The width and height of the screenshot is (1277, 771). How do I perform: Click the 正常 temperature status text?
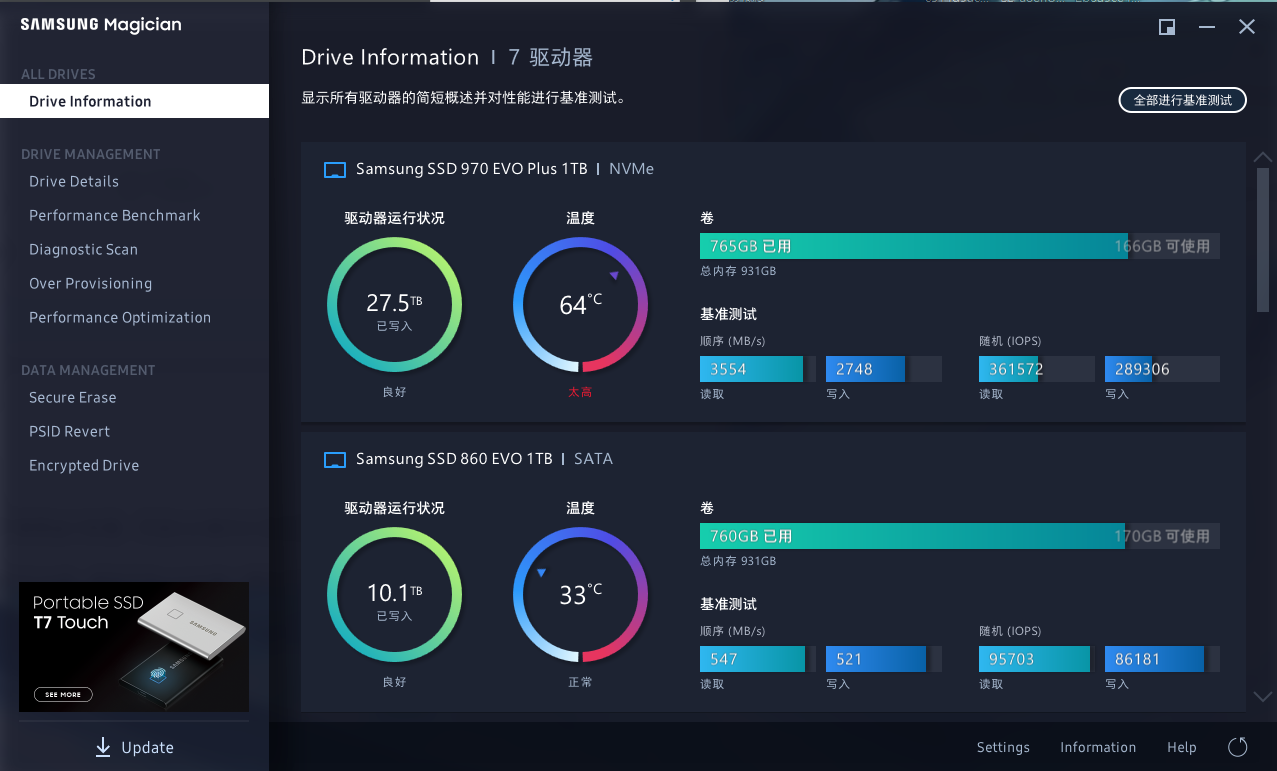tap(580, 683)
